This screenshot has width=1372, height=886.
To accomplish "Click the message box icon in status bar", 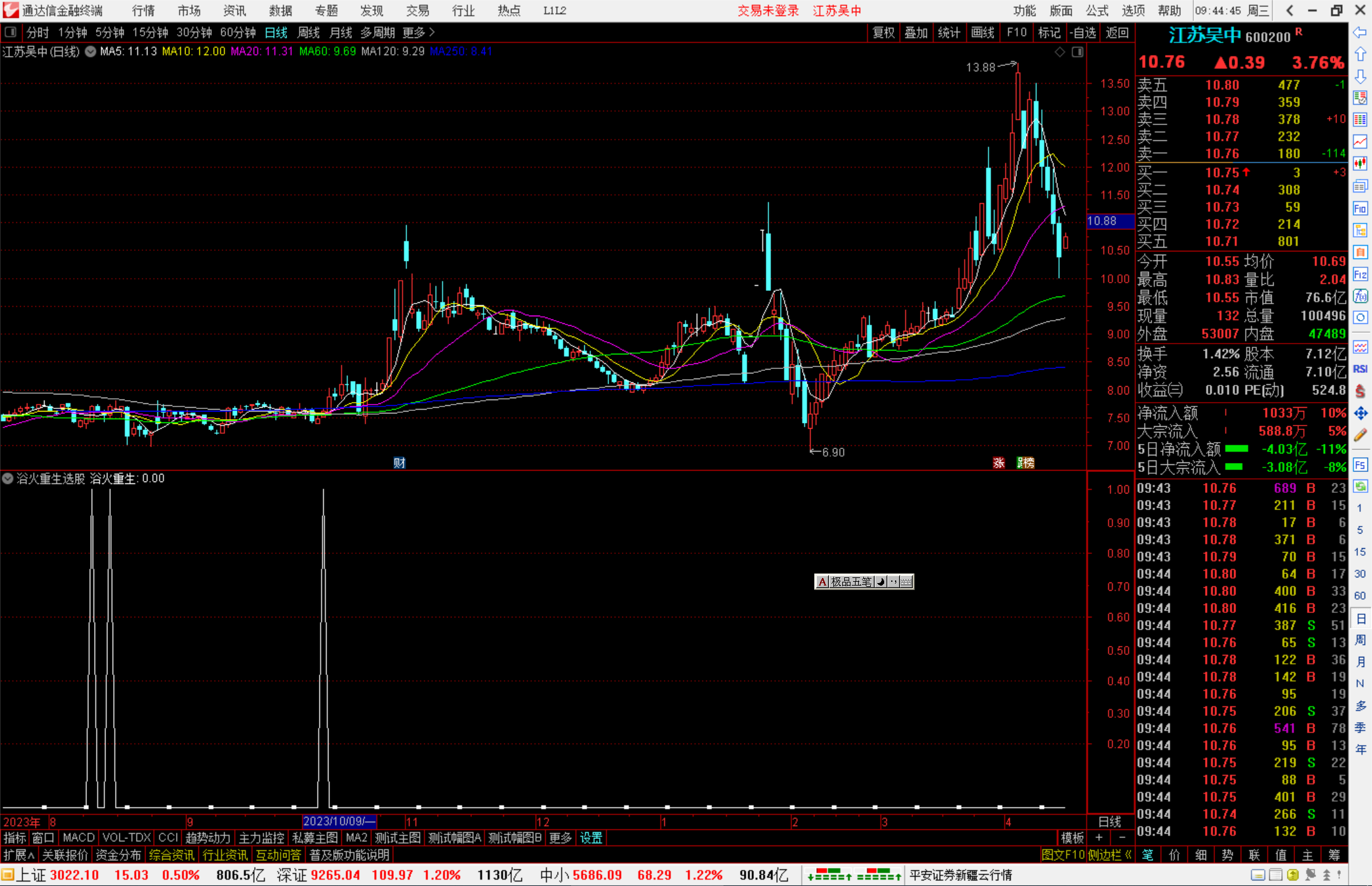I will [x=1258, y=875].
